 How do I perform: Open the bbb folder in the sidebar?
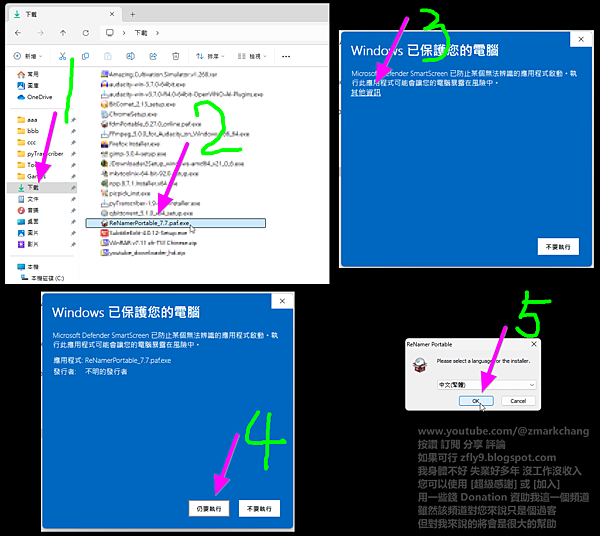[x=28, y=131]
